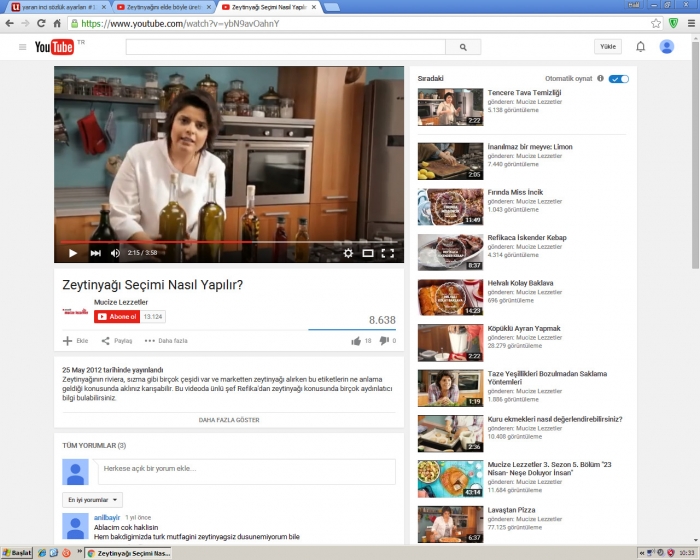Click the Yükle upload button

pos(608,46)
